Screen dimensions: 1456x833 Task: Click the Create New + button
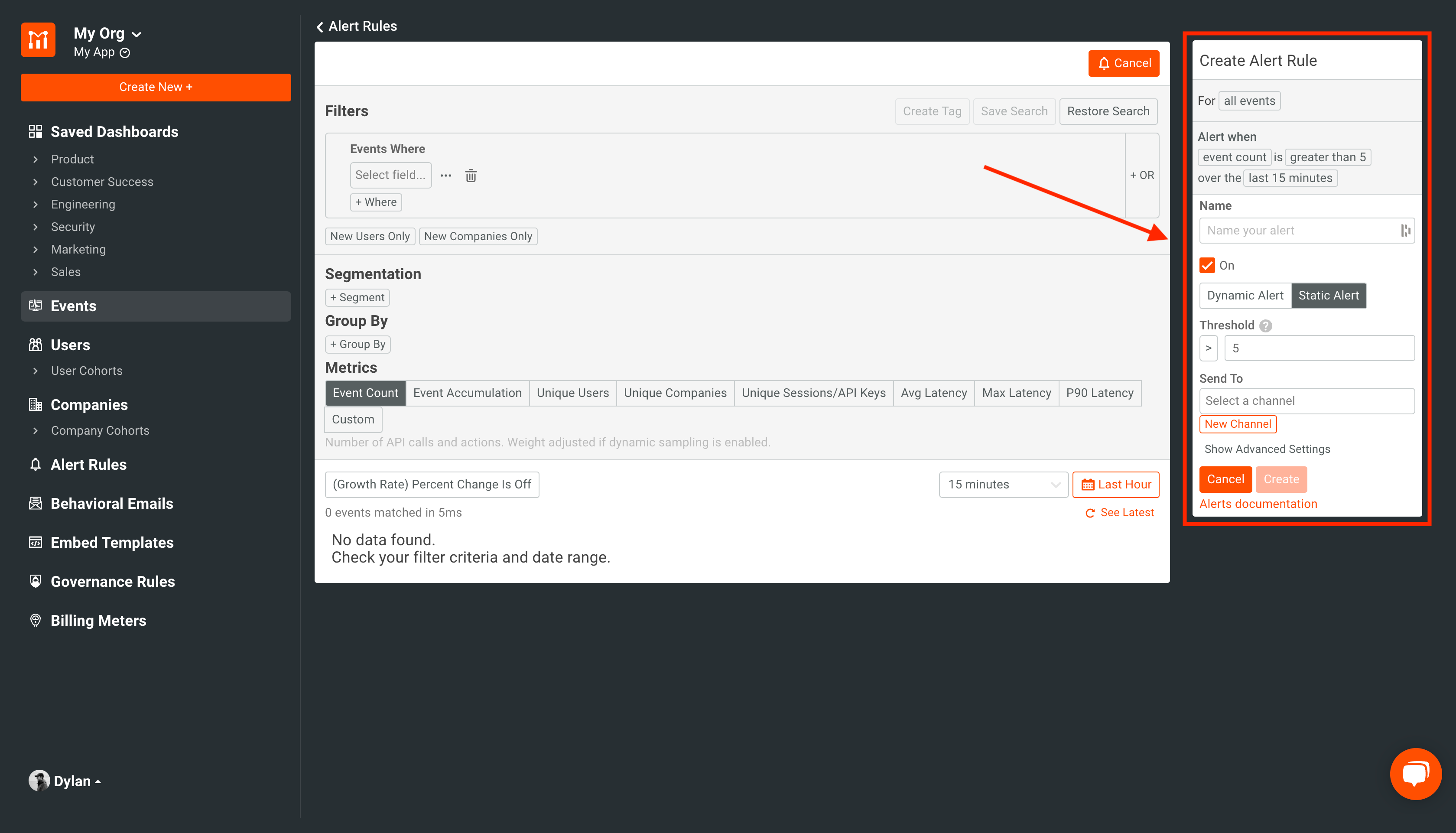point(156,87)
